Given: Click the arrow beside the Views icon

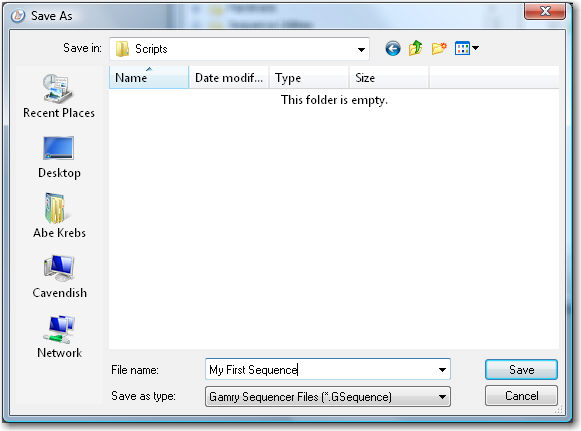Looking at the screenshot, I should (475, 48).
